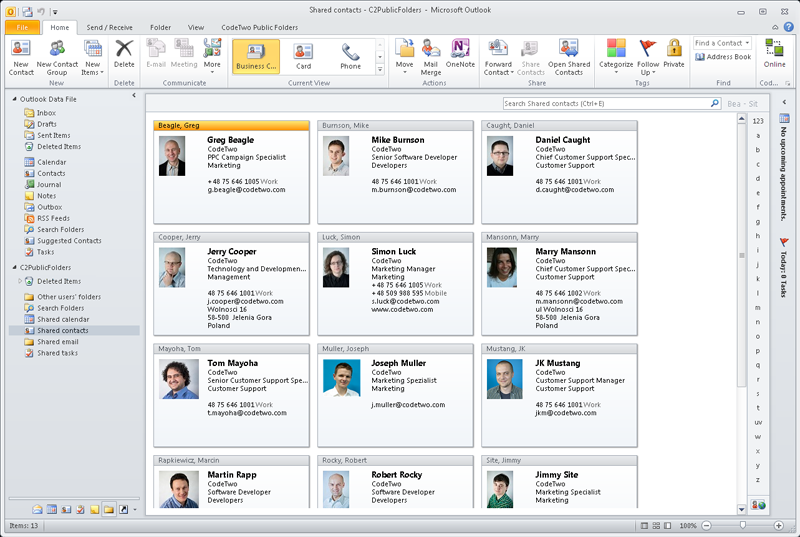
Task: Click New Contact Group icon
Action: coord(57,58)
